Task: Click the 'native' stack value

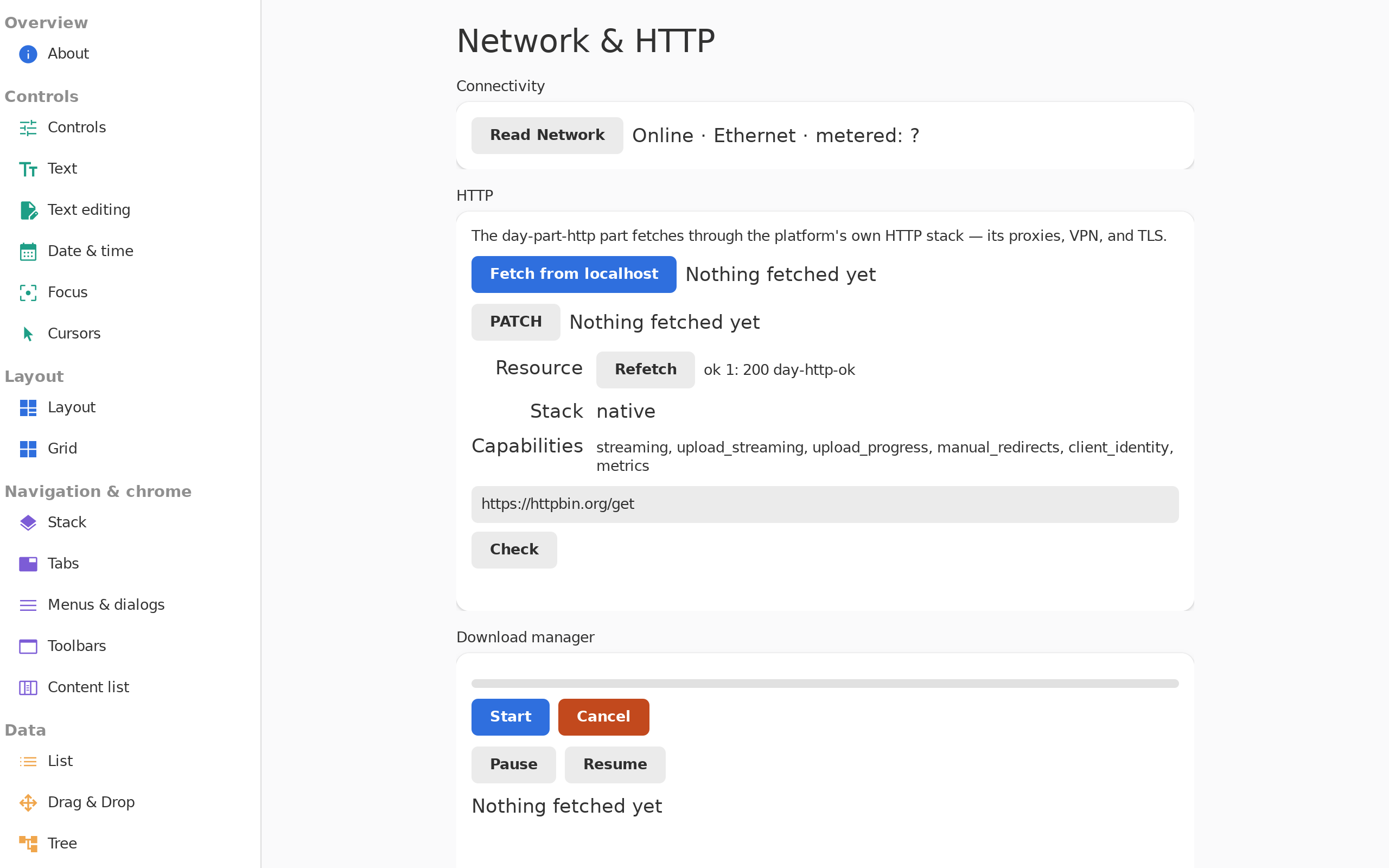Action: 626,412
